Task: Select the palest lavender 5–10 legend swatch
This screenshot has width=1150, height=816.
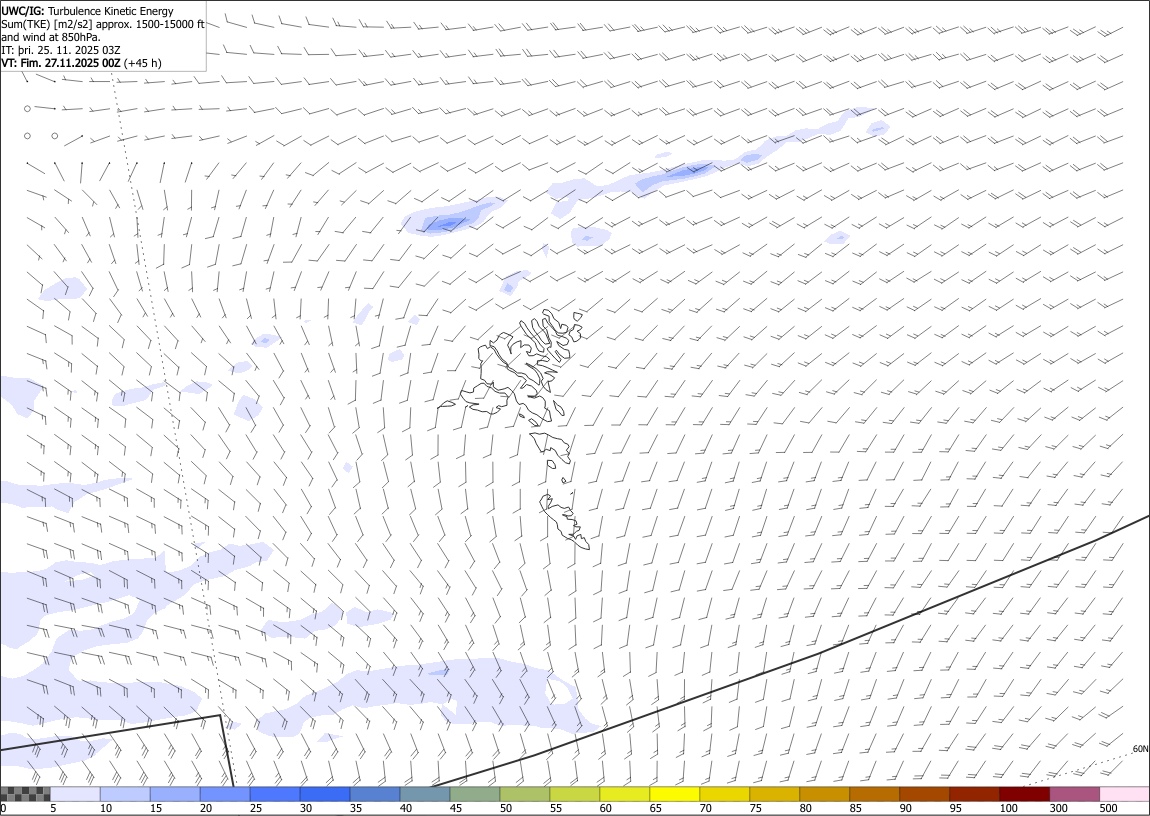Action: click(75, 794)
